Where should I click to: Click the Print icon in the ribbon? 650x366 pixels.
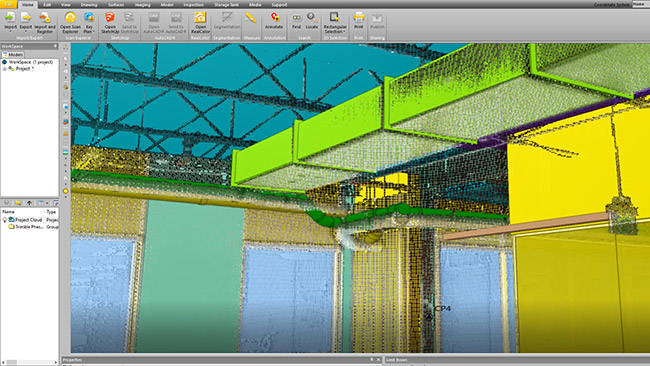(359, 21)
